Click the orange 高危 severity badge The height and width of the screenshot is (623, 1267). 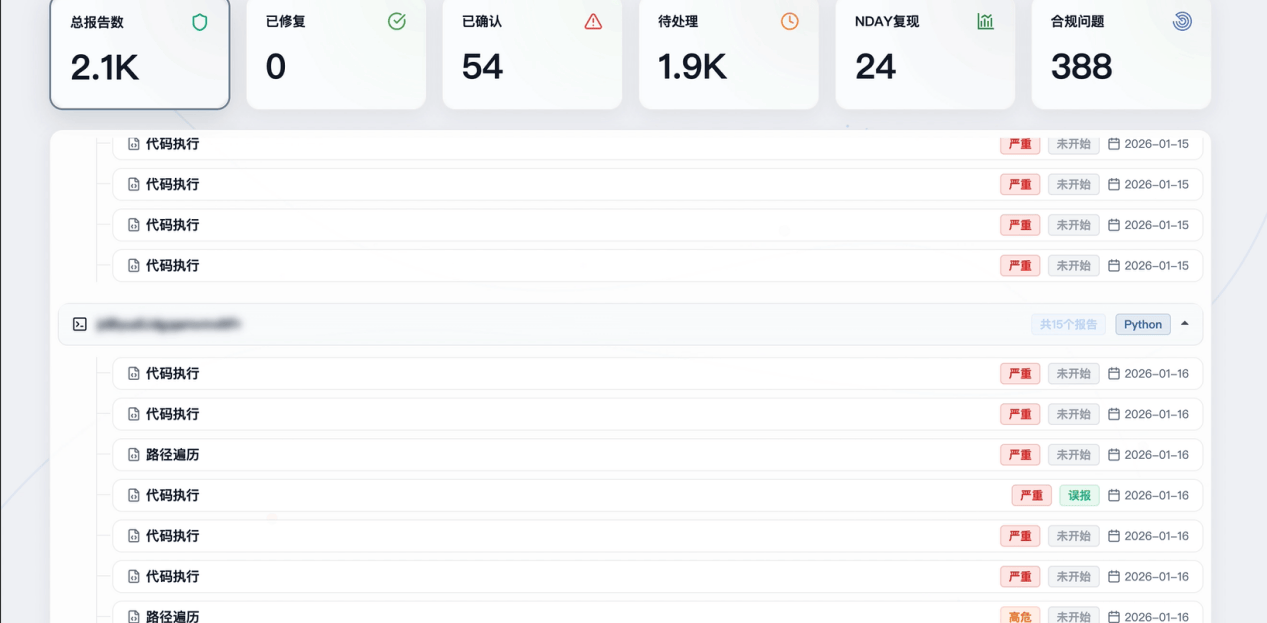click(1020, 617)
